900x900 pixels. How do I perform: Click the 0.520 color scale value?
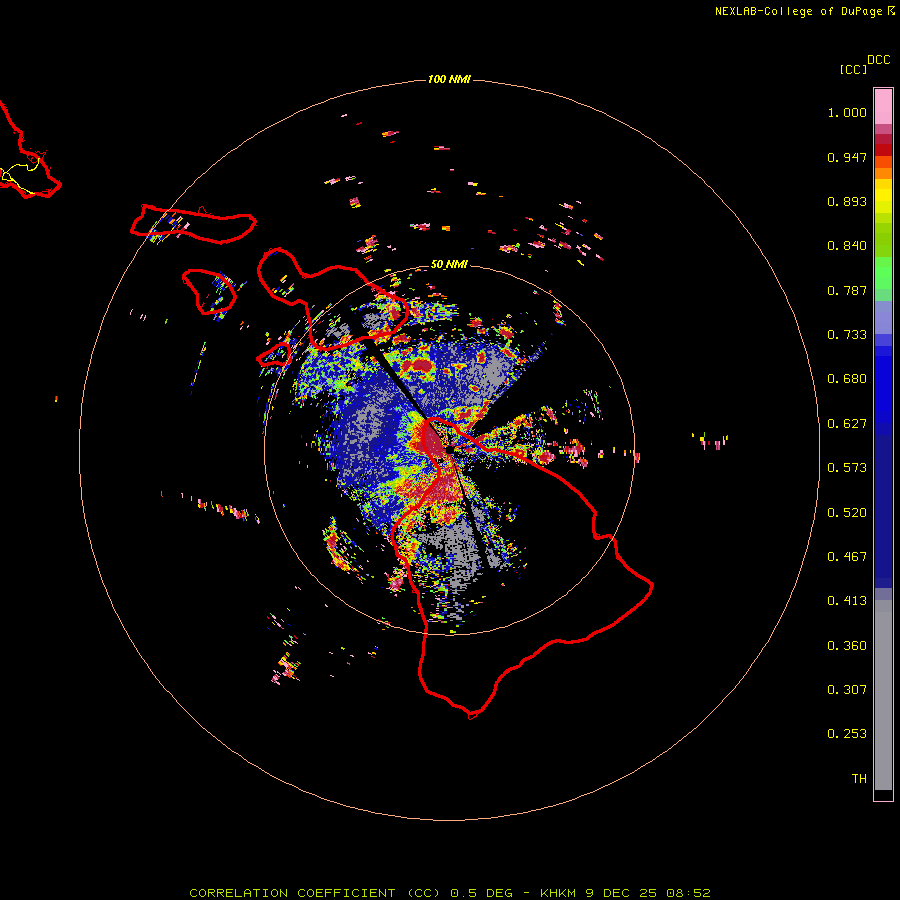[847, 513]
